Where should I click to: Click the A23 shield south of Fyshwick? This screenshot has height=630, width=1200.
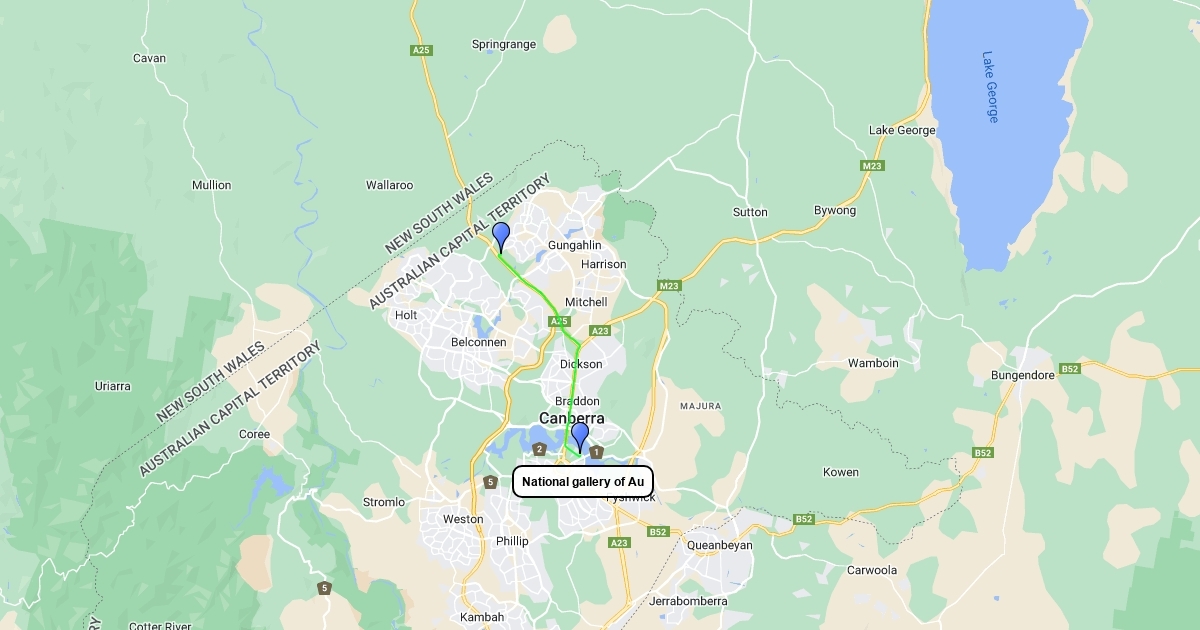pos(620,542)
